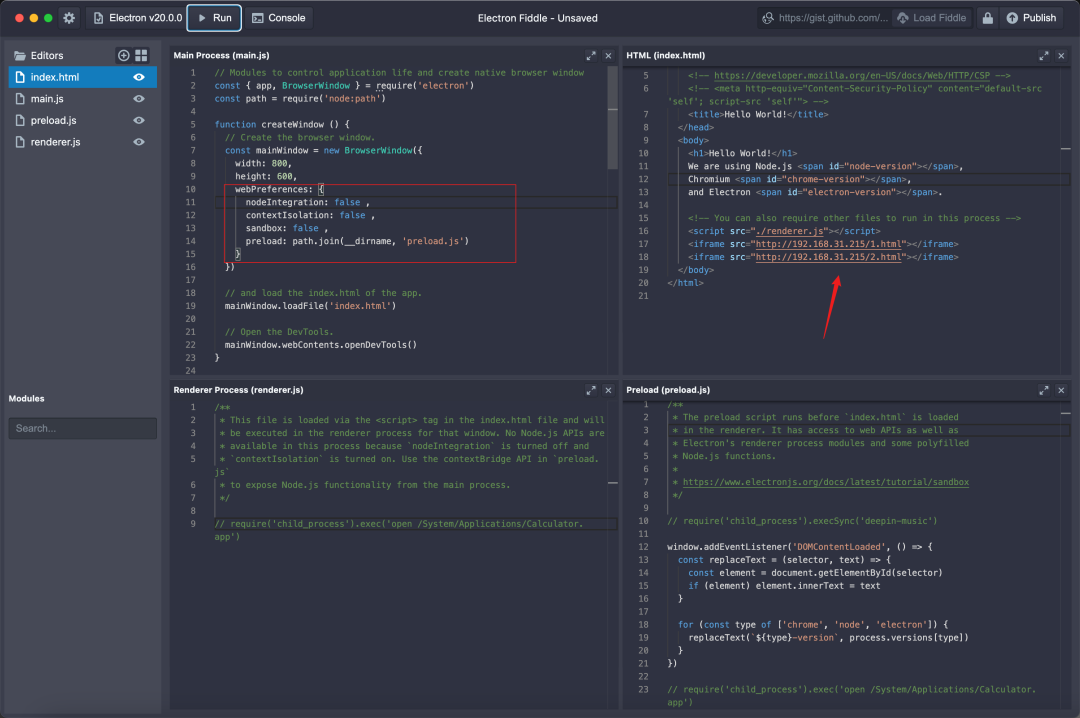The height and width of the screenshot is (718, 1080).
Task: Click the macOS green fullscreen window button
Action: [x=48, y=18]
